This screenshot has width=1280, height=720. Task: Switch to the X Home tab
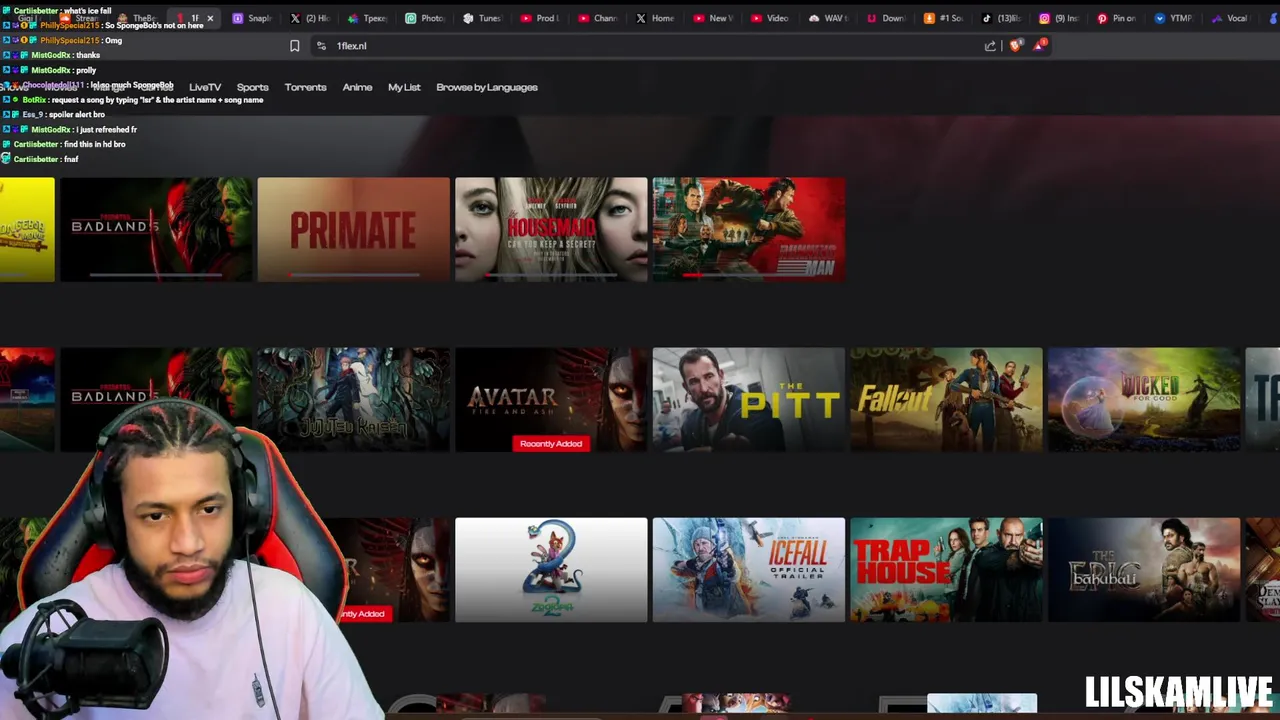tap(656, 18)
